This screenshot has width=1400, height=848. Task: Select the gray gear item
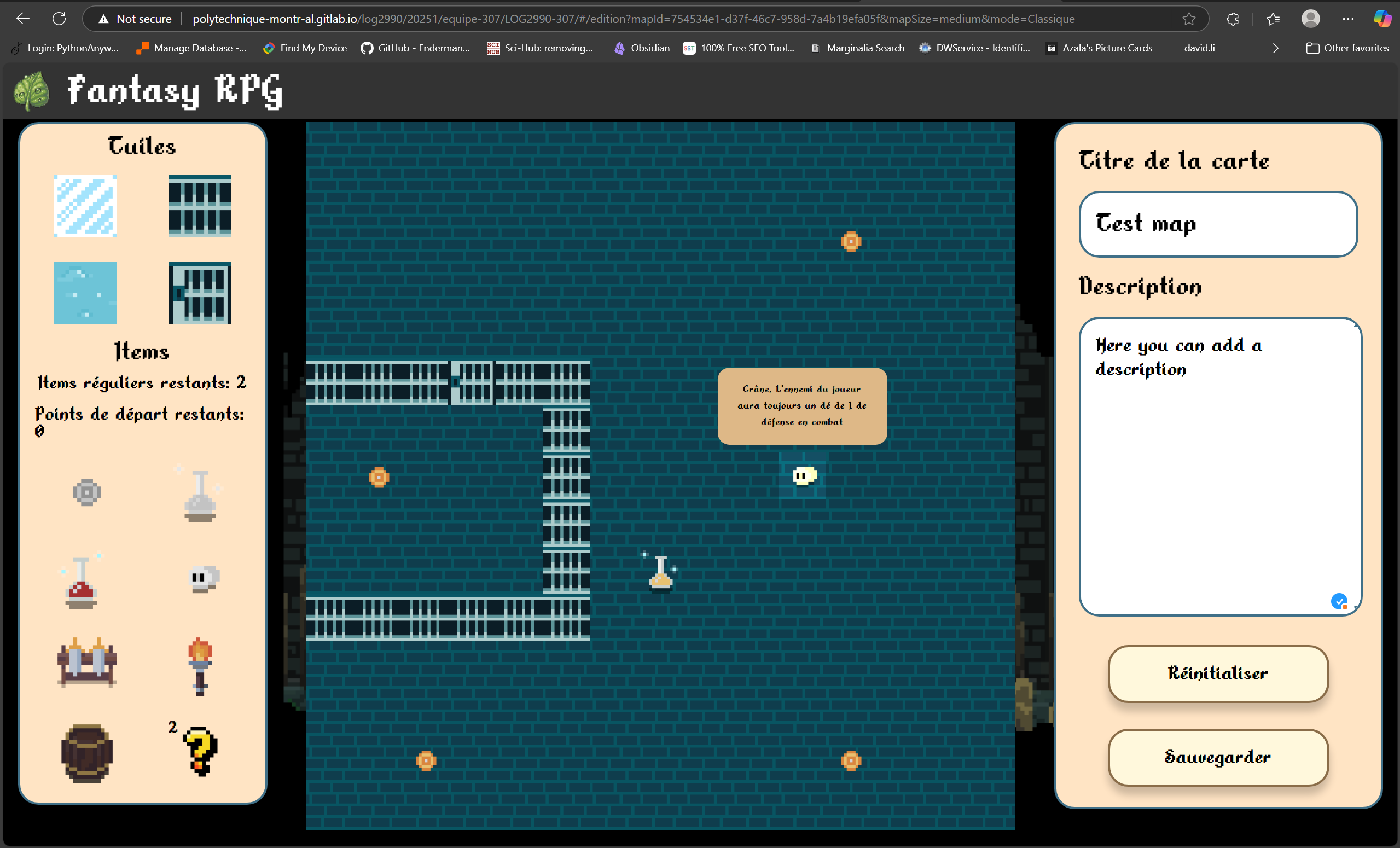(x=86, y=492)
